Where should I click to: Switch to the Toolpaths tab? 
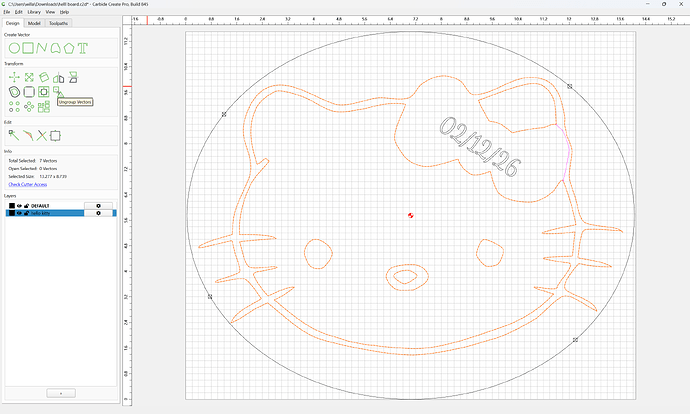point(59,23)
